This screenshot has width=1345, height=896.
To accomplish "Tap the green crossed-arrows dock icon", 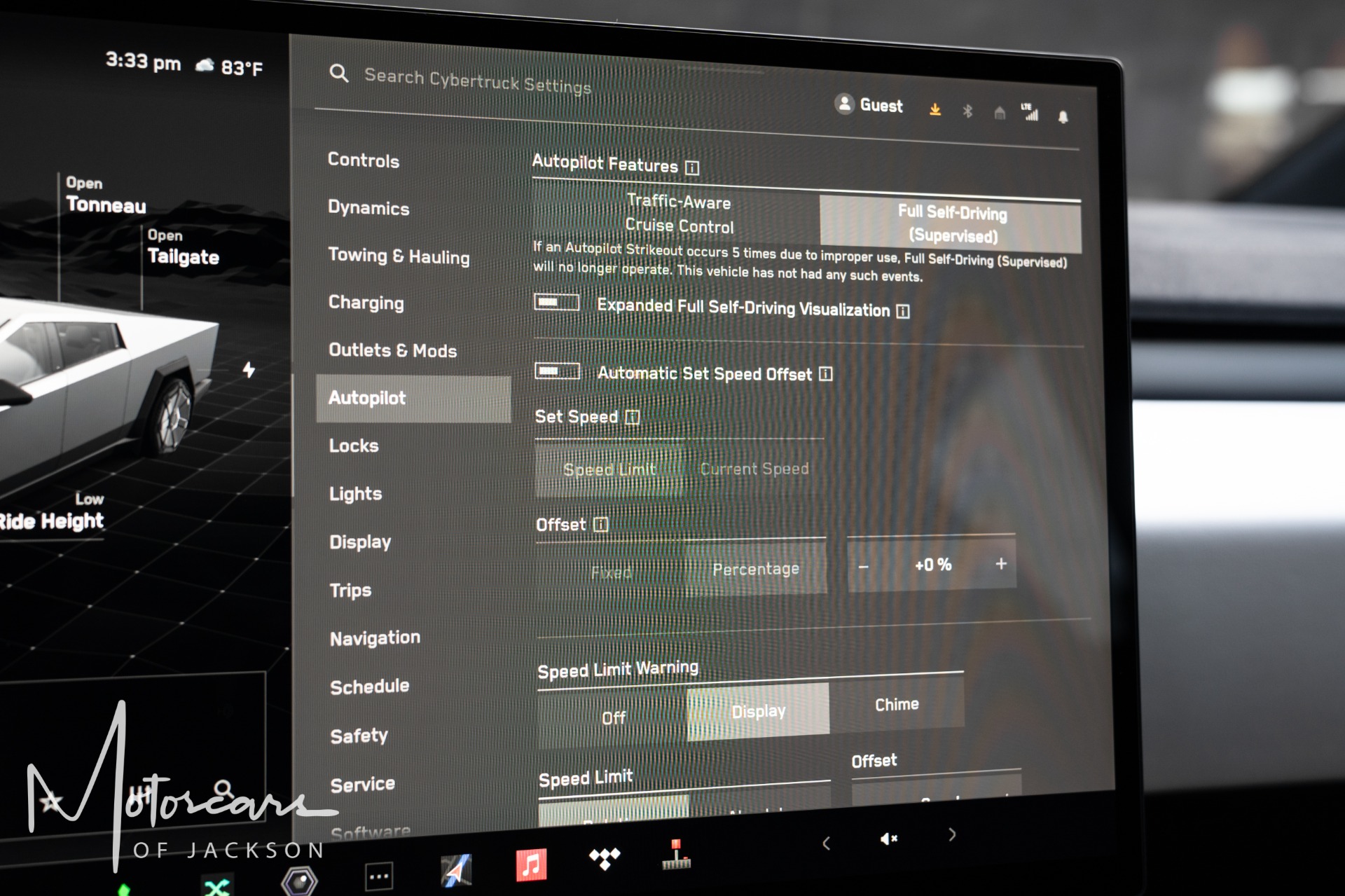I will point(216,886).
